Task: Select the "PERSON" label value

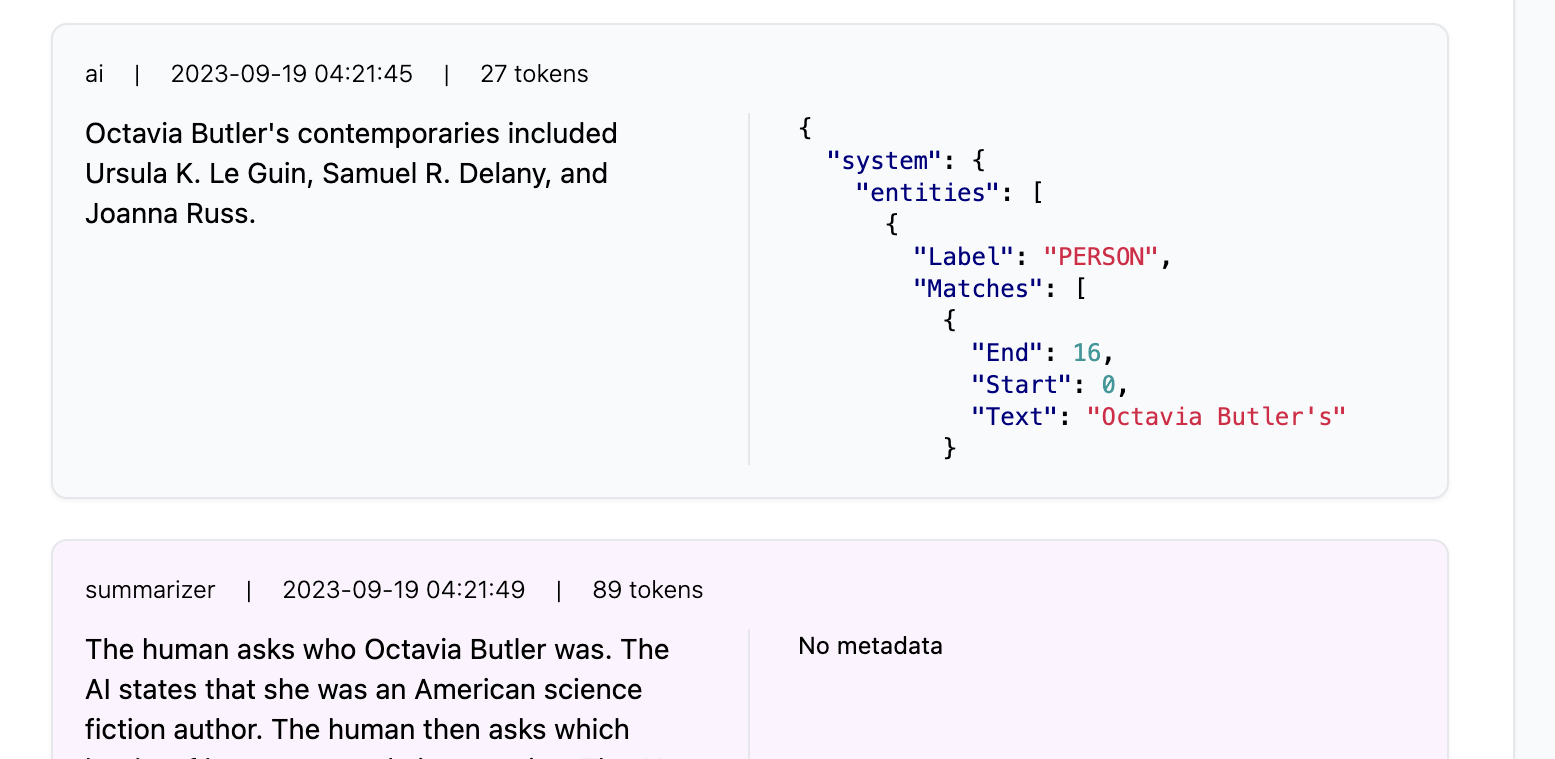Action: 1100,257
